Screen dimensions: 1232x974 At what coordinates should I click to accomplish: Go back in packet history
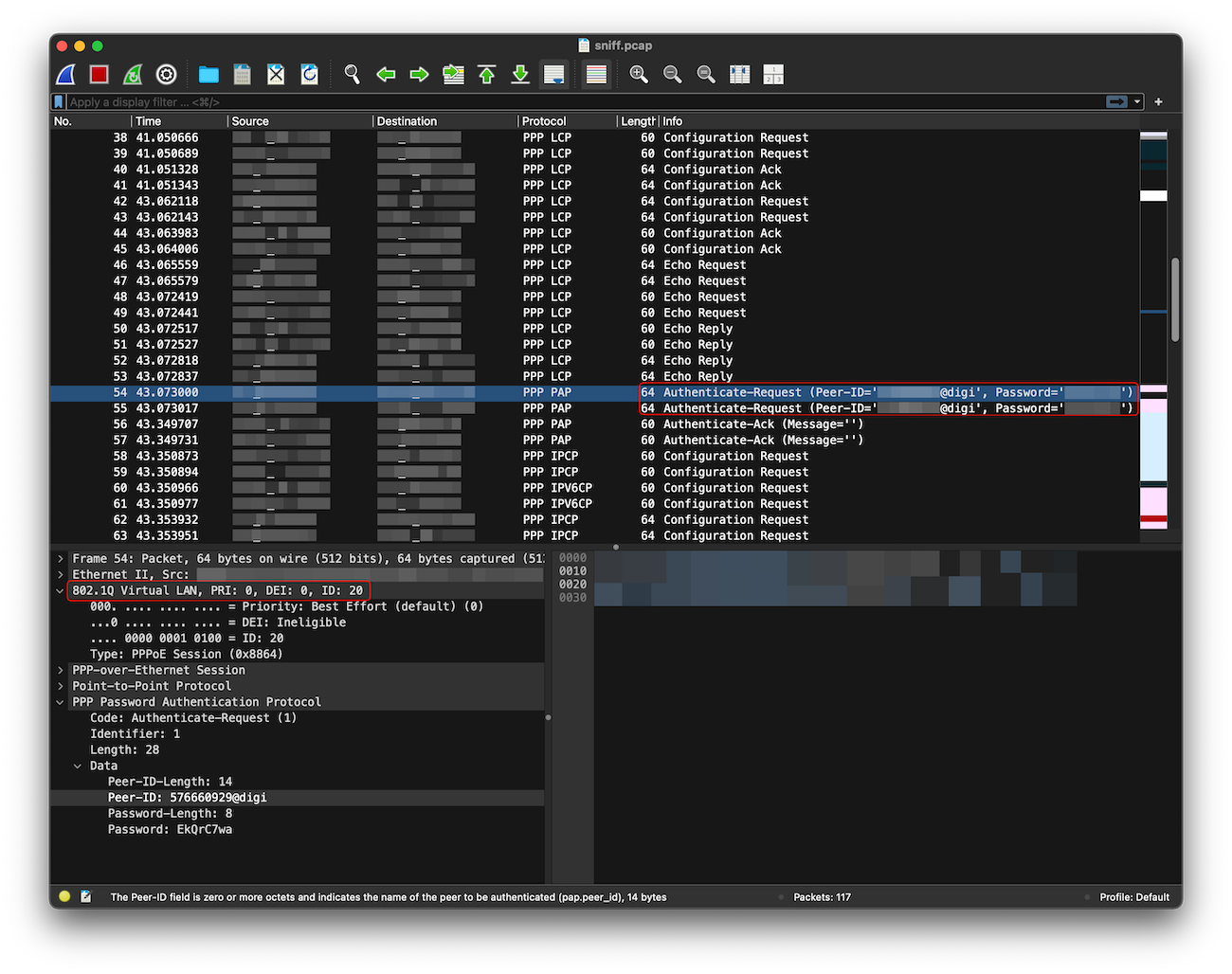(386, 75)
